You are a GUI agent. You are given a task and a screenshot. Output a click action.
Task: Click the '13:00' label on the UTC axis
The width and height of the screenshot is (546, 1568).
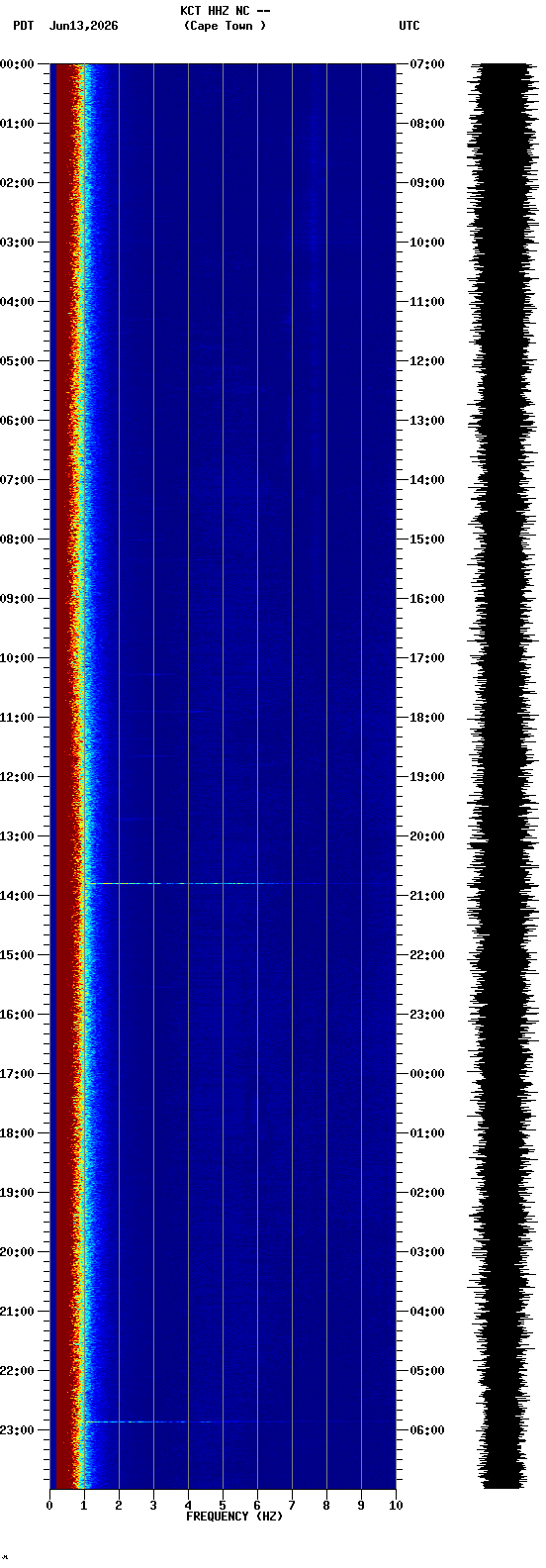point(427,421)
